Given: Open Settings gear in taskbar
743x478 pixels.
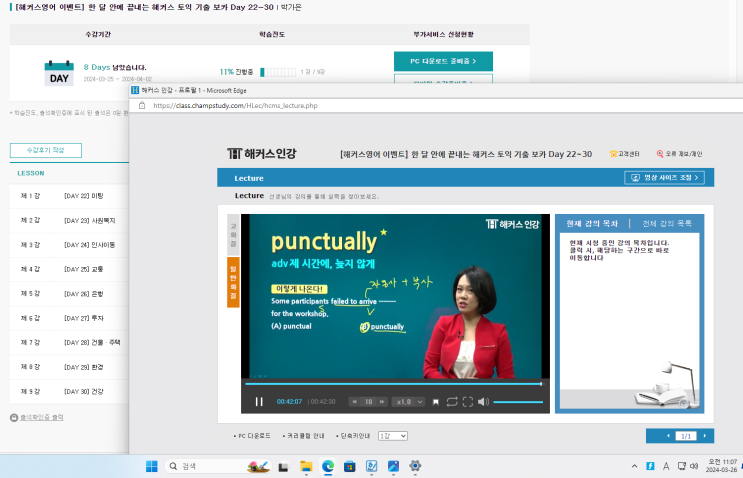Looking at the screenshot, I should [415, 467].
